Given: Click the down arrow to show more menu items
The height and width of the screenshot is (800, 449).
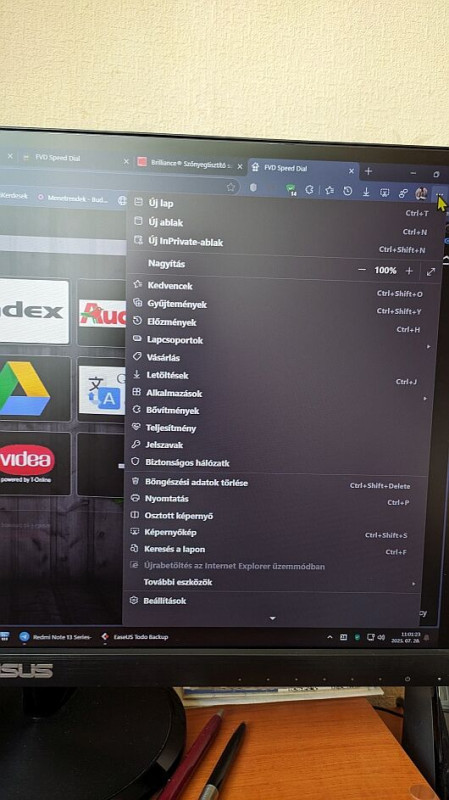Looking at the screenshot, I should pos(272,618).
